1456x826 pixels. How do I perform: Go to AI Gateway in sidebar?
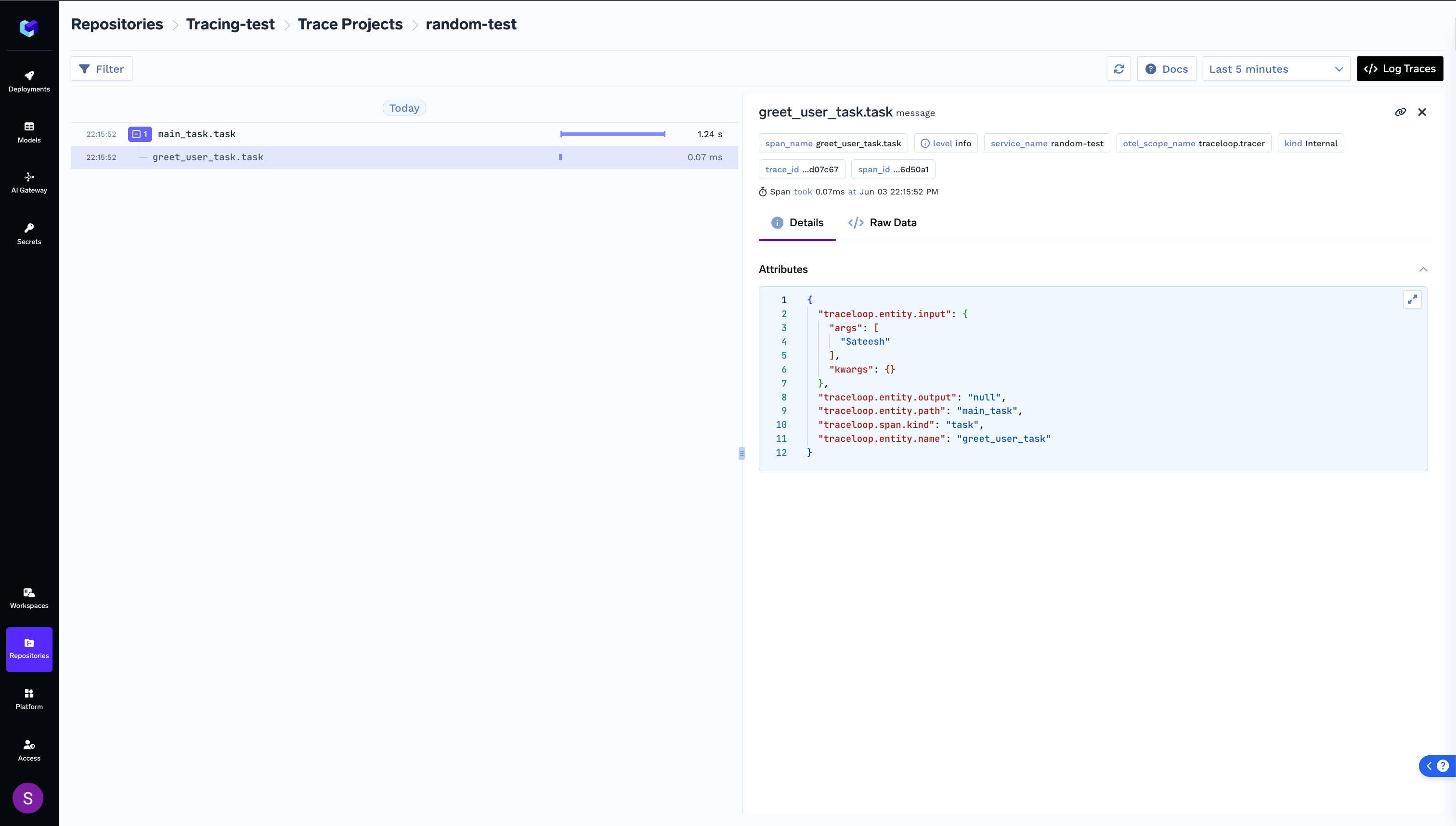[29, 183]
